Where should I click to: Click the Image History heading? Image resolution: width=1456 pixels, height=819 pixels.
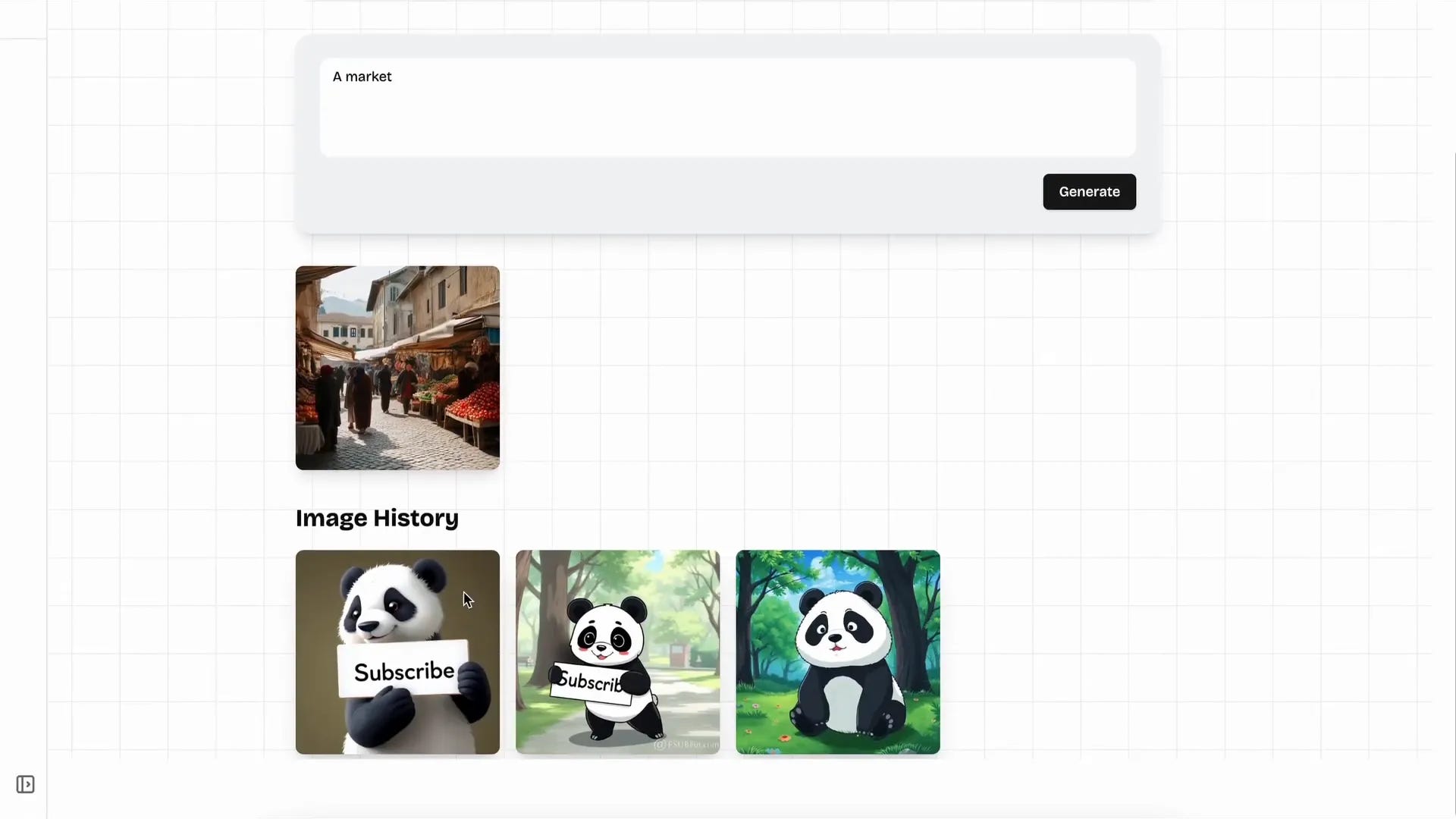[x=376, y=518]
